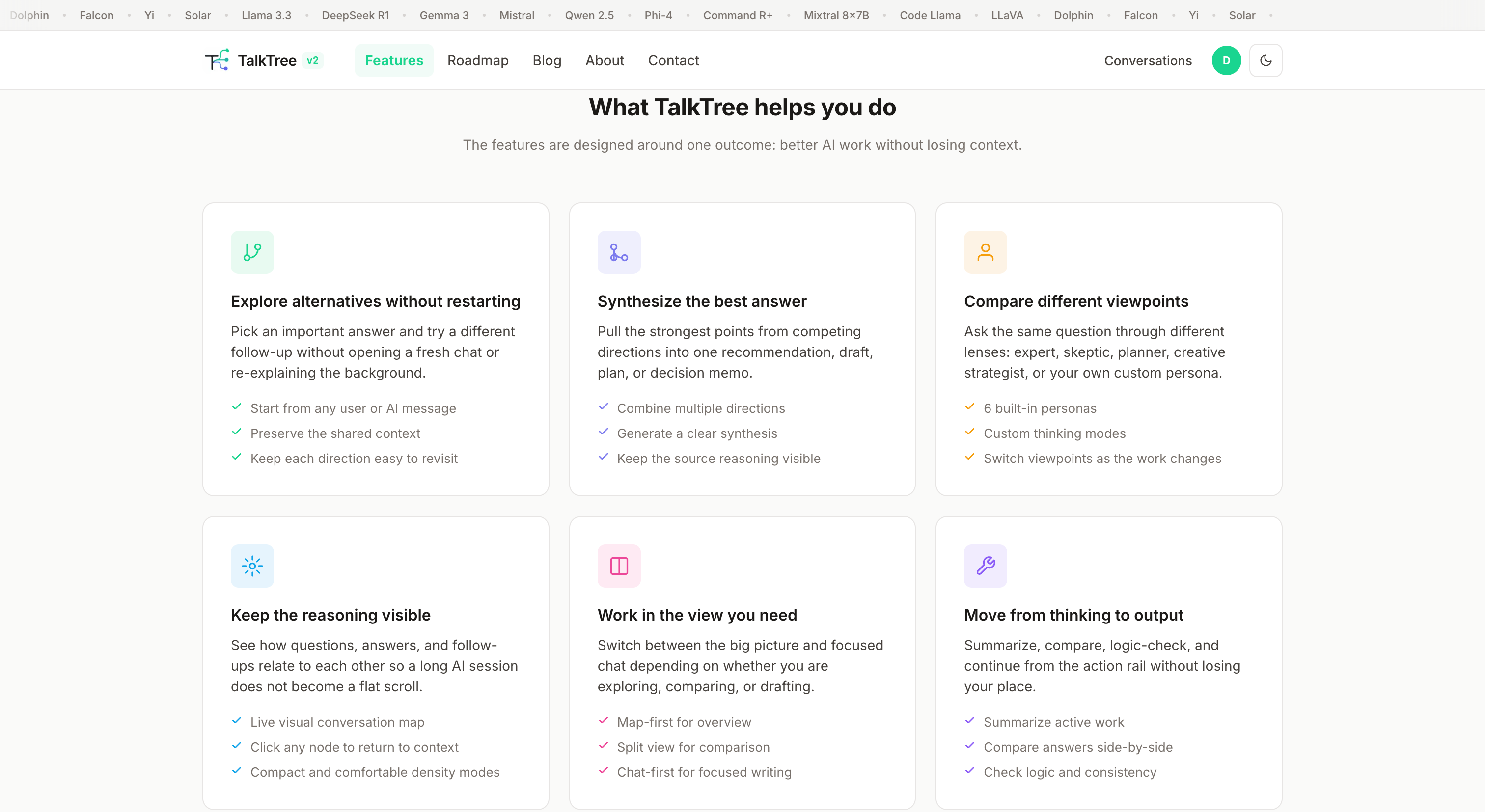This screenshot has width=1485, height=812.
Task: Open the green D user avatar
Action: click(x=1226, y=60)
